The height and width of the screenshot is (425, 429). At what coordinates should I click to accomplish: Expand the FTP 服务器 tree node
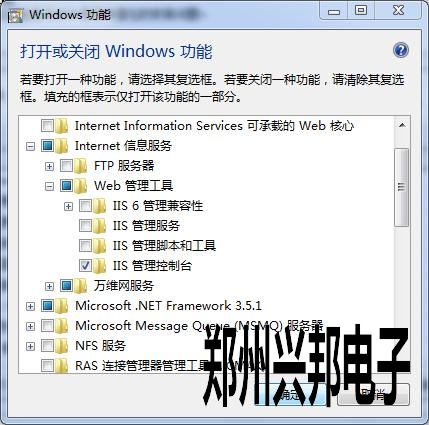pos(49,166)
